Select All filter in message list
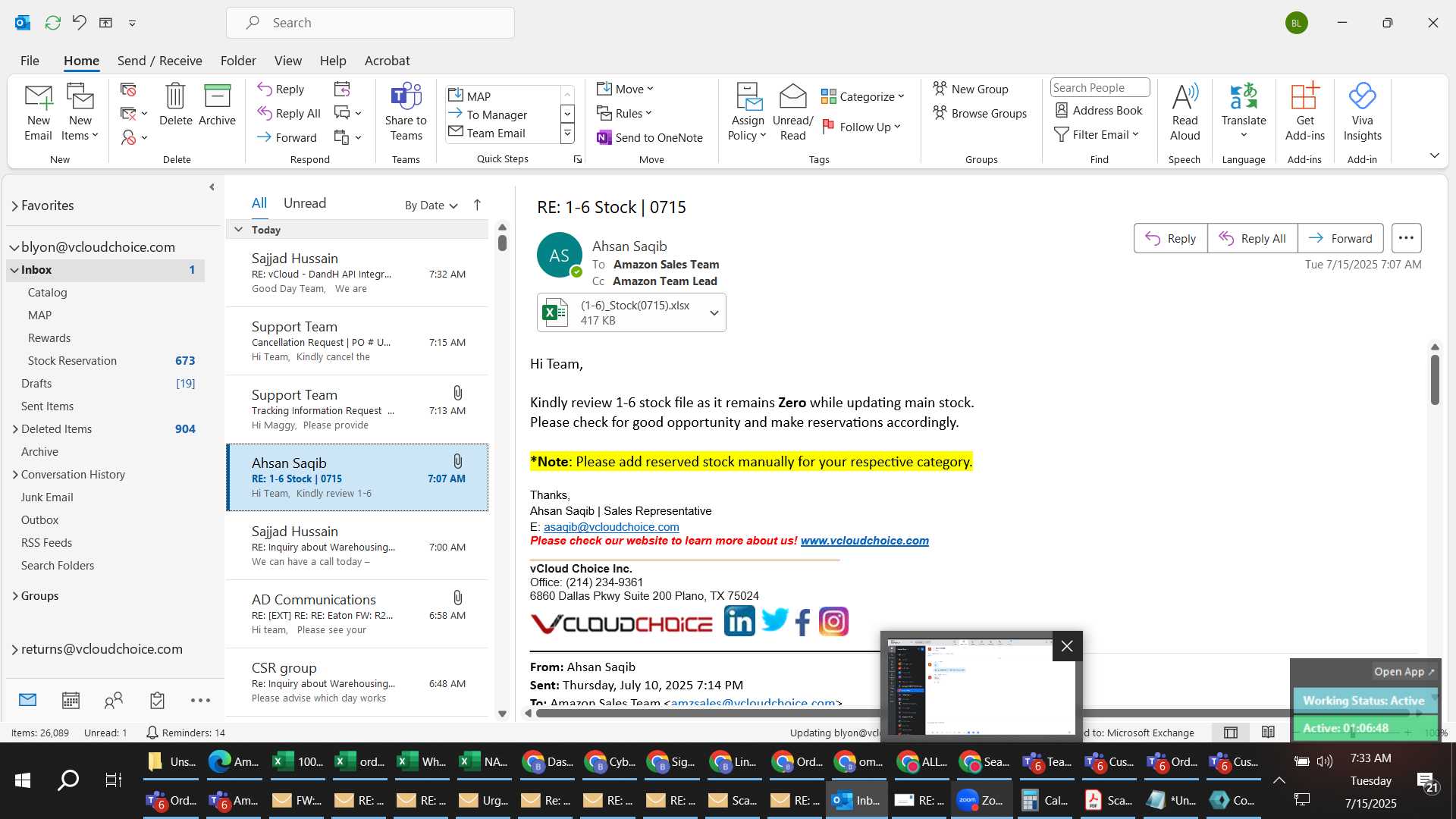This screenshot has width=1456, height=819. pyautogui.click(x=259, y=203)
